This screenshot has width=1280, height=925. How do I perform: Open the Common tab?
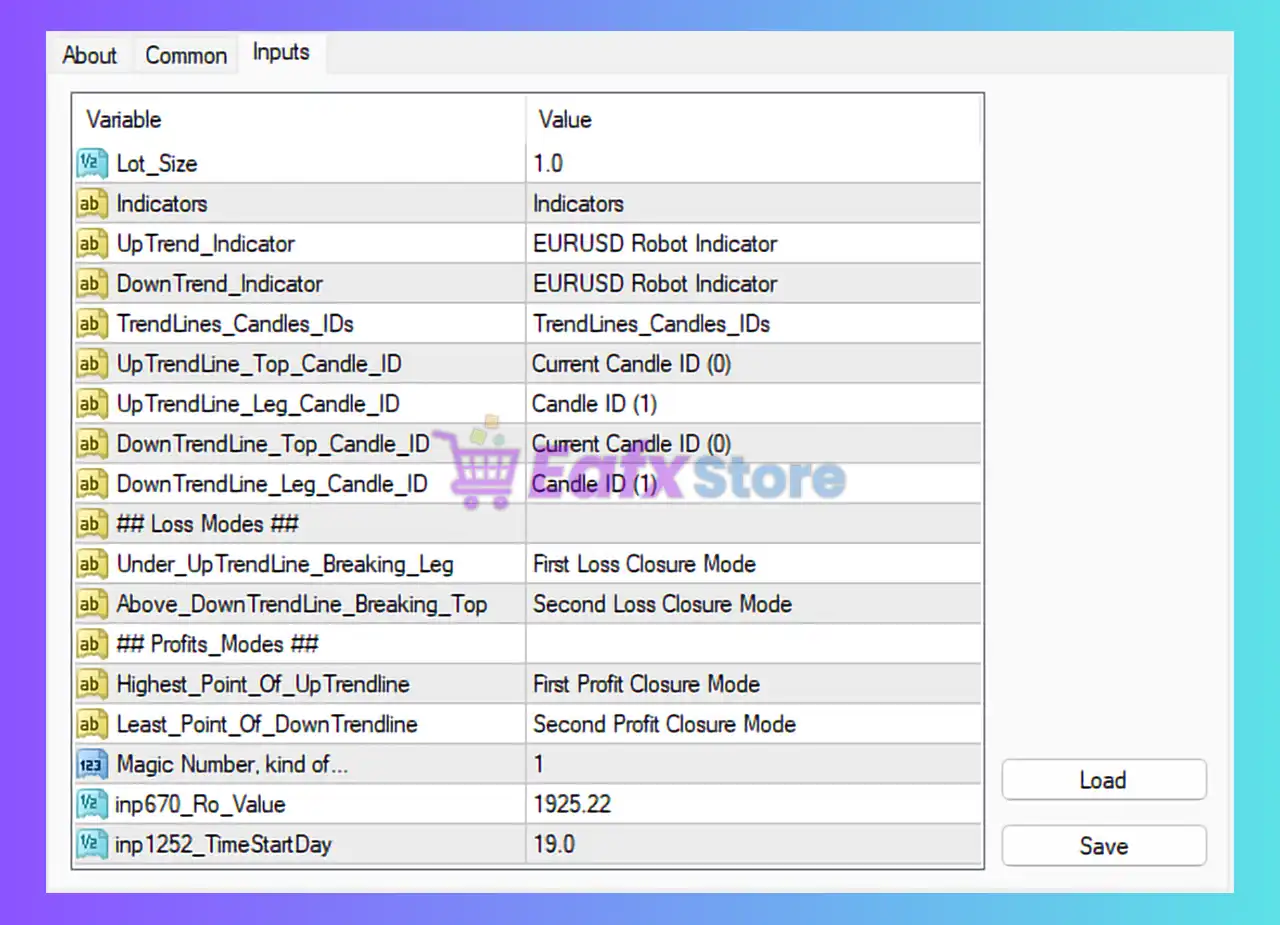(186, 55)
